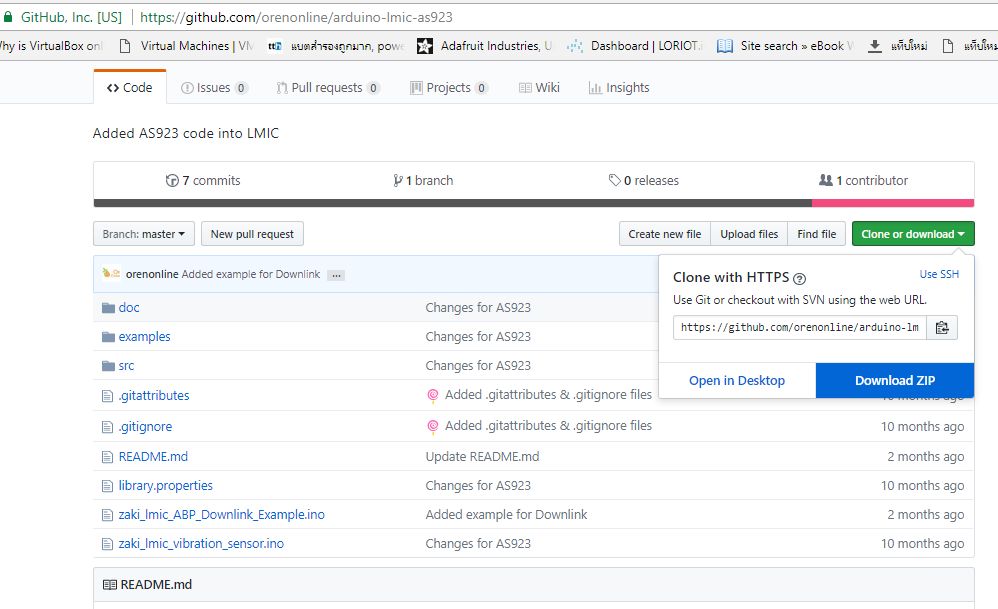This screenshot has width=998, height=609.
Task: Open the .gitattributes file link
Action: [x=154, y=396]
